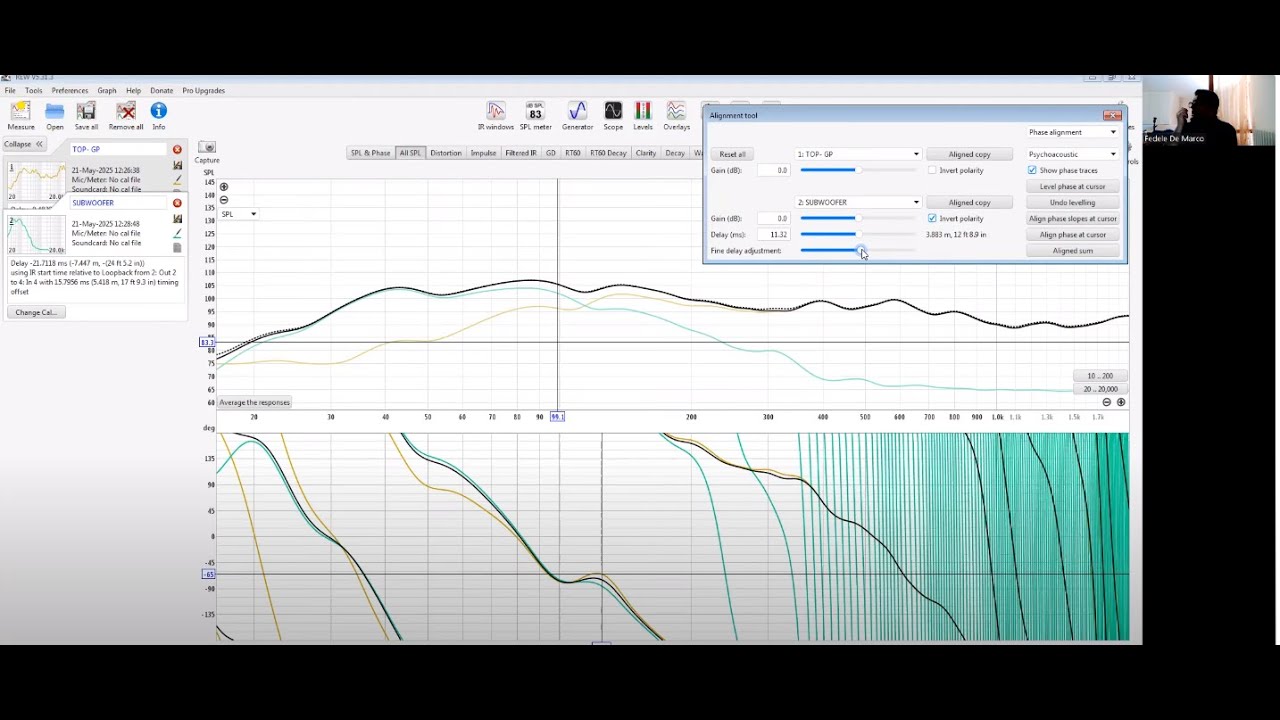Adjust the TOP- GP gain slider
The width and height of the screenshot is (1280, 720).
pos(858,170)
